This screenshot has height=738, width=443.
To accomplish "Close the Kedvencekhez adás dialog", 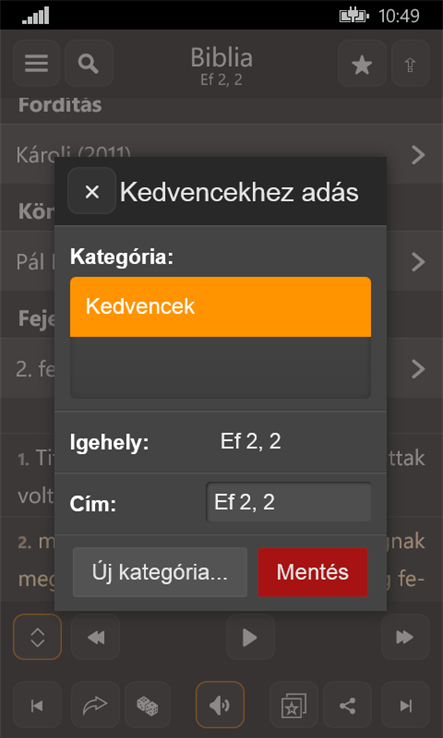I will click(92, 191).
